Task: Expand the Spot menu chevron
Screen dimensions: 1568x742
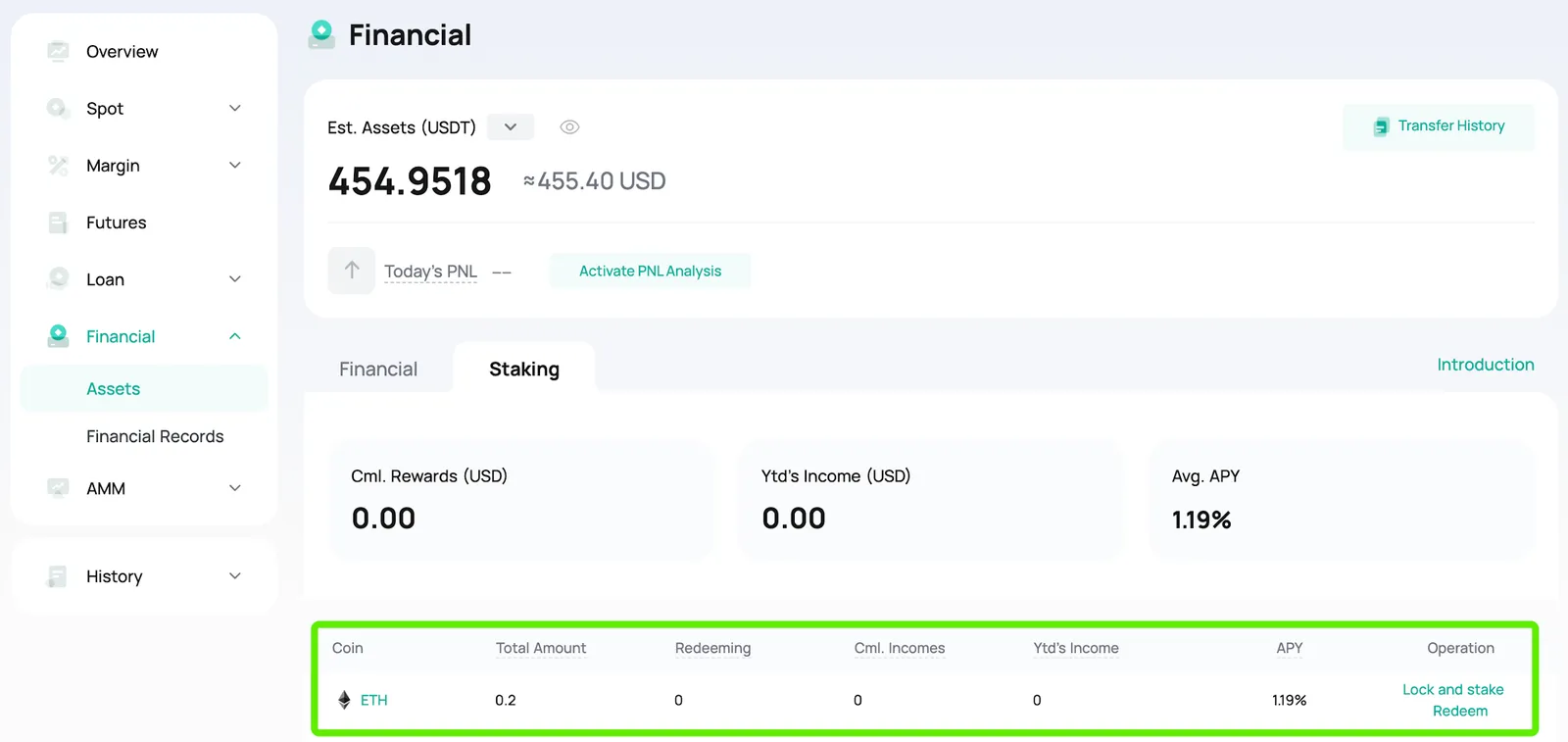Action: (x=235, y=108)
